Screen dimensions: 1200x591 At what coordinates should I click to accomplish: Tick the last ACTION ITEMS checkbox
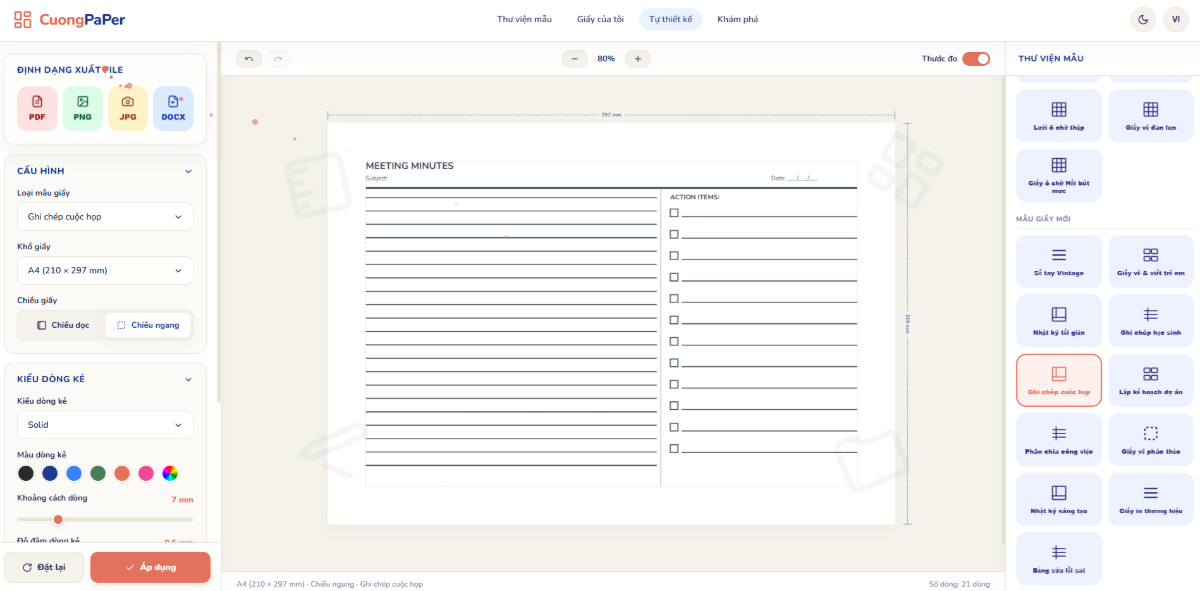tap(674, 448)
